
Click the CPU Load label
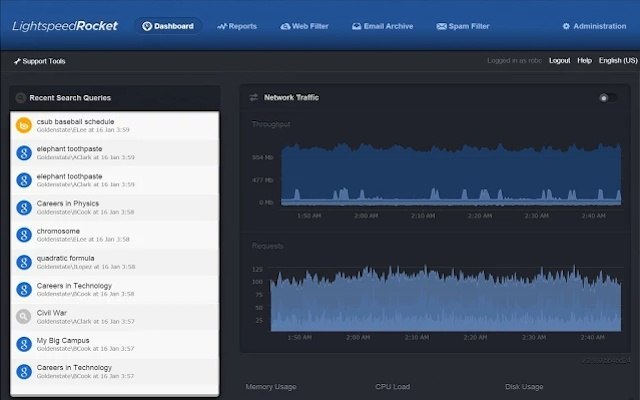point(393,387)
